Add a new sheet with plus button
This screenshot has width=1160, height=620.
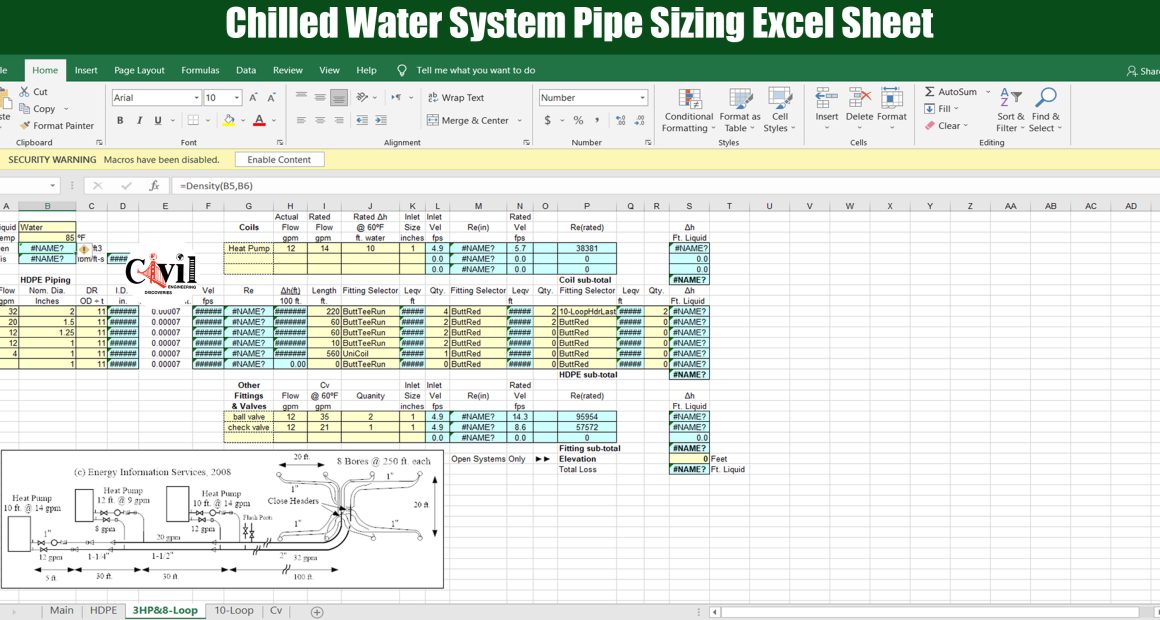tap(317, 612)
